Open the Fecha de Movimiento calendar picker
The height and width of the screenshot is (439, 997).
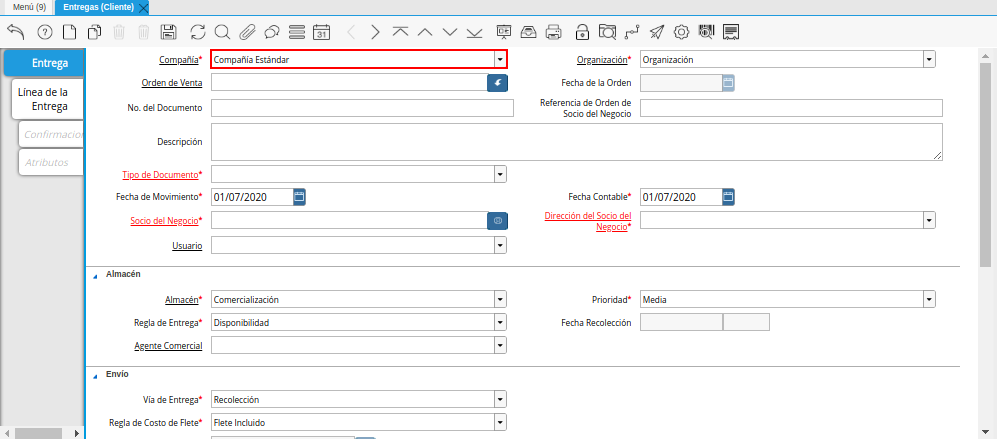(x=299, y=197)
